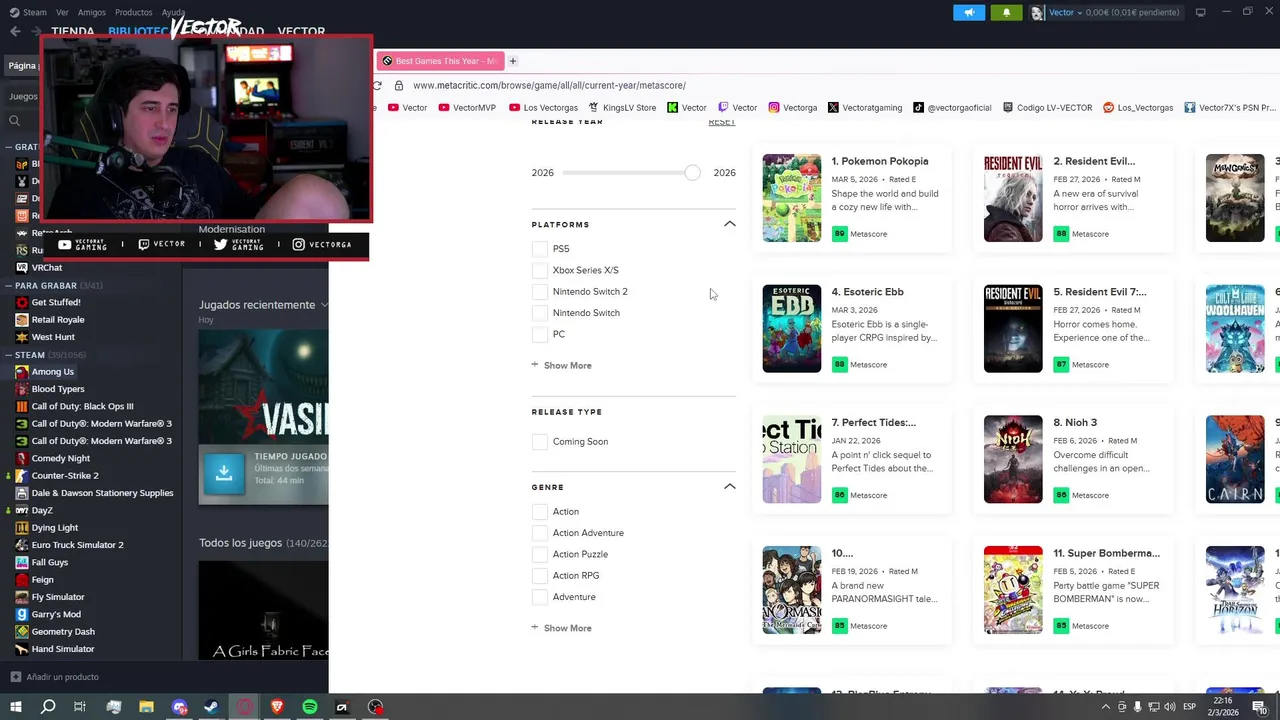Open Perfect Tides game title

point(873,422)
